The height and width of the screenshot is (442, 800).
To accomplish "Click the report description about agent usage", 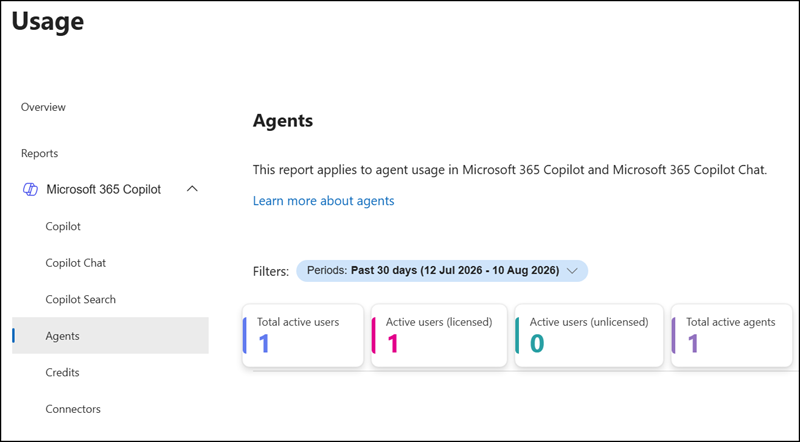I will point(510,170).
